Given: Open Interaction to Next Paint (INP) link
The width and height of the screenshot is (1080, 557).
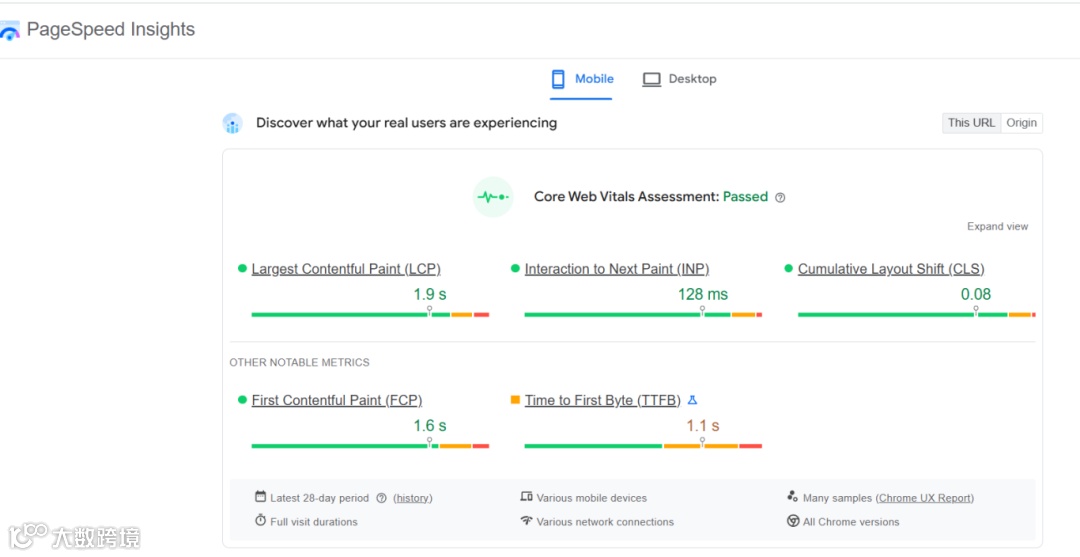Looking at the screenshot, I should pos(616,269).
